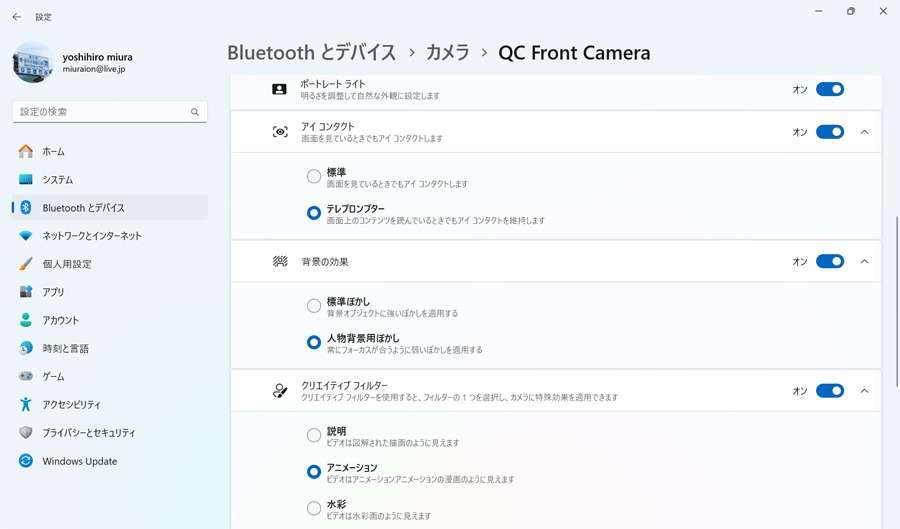The height and width of the screenshot is (529, 900).
Task: Turn off ポートレート ライト toggle
Action: pos(830,90)
